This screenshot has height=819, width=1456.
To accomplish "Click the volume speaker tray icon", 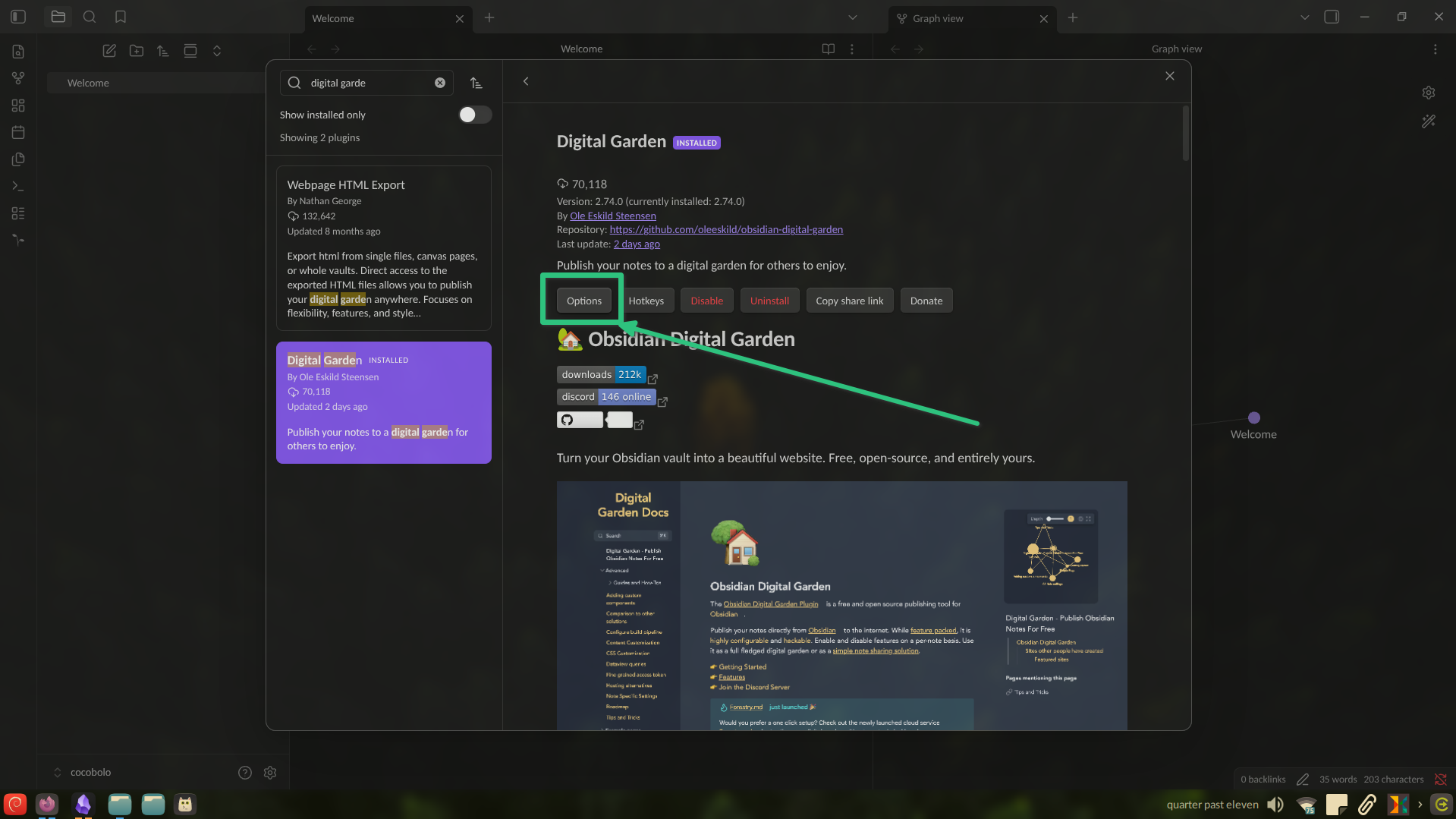I will point(1275,805).
